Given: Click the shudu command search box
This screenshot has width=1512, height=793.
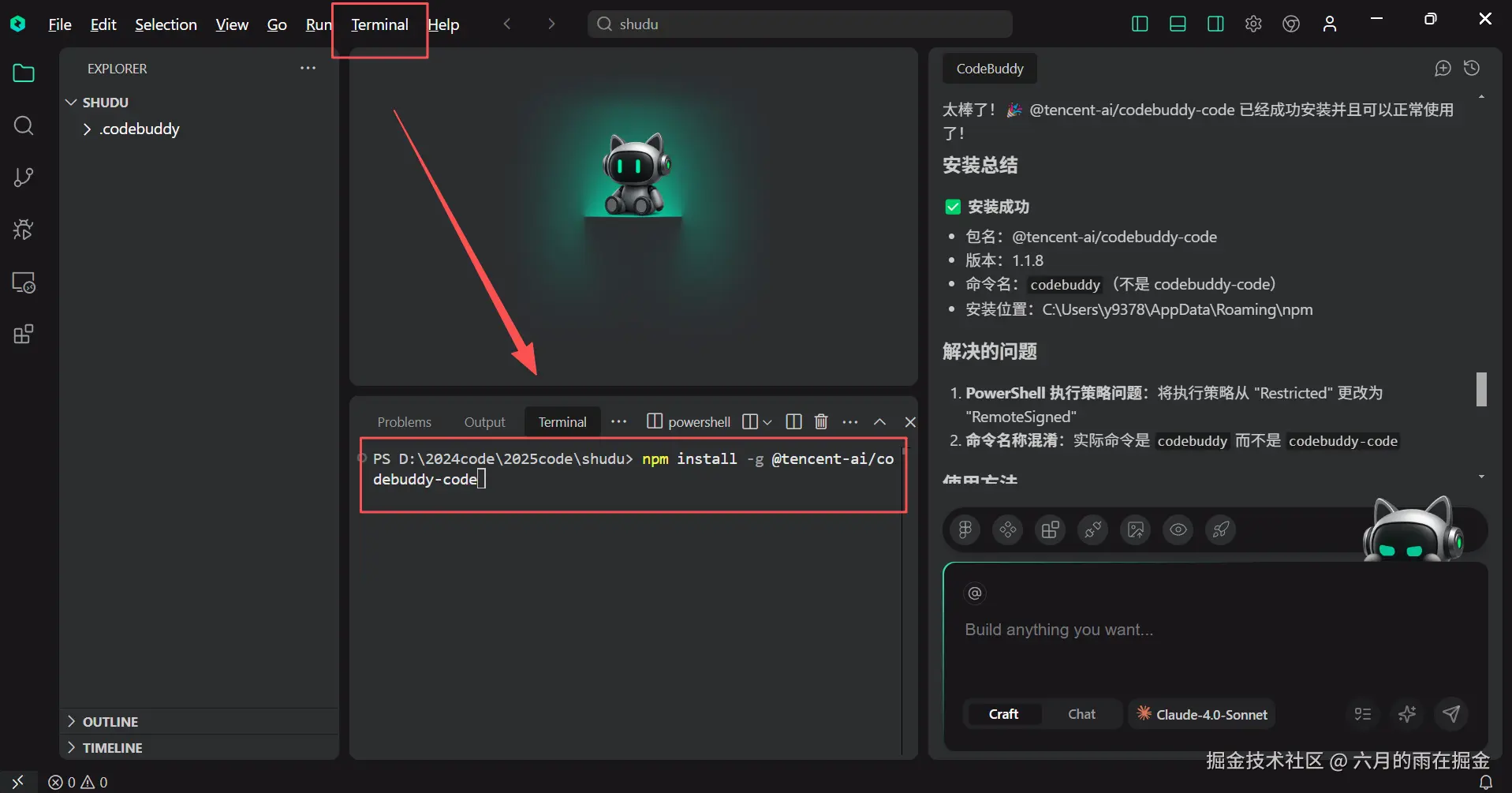Looking at the screenshot, I should tap(800, 24).
